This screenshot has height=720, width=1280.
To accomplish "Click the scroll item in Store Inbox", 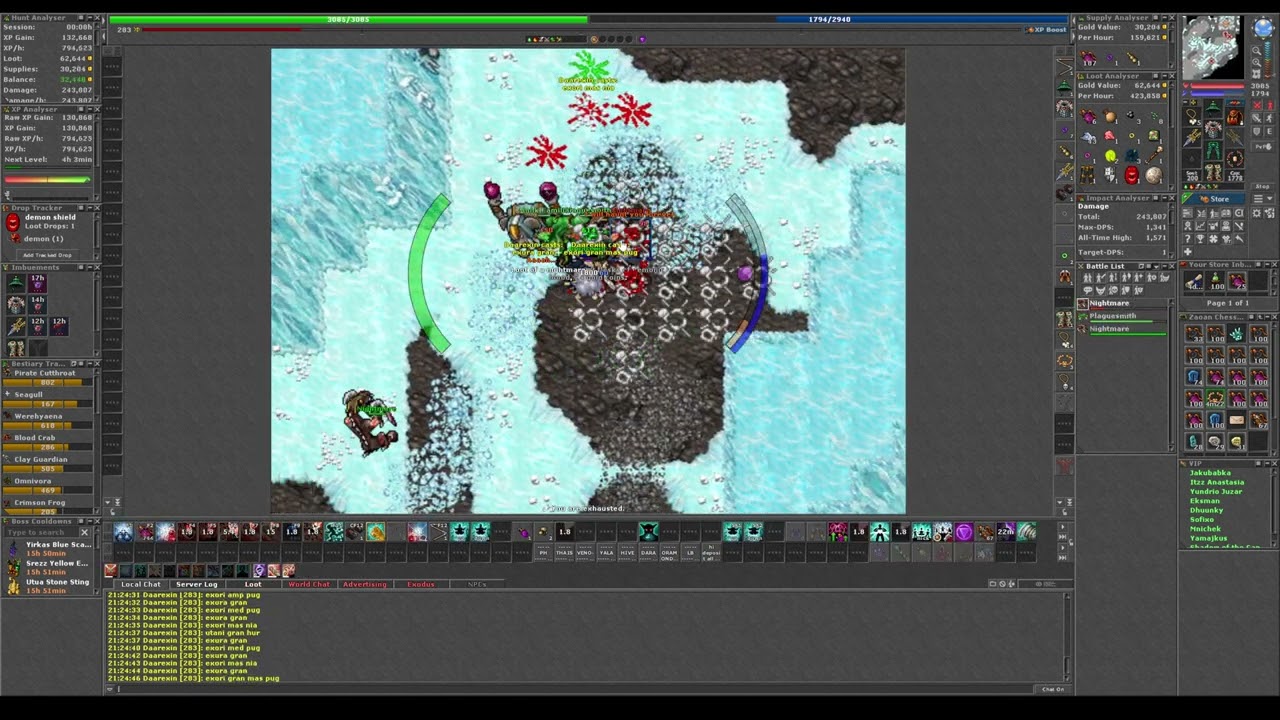I will 1194,282.
